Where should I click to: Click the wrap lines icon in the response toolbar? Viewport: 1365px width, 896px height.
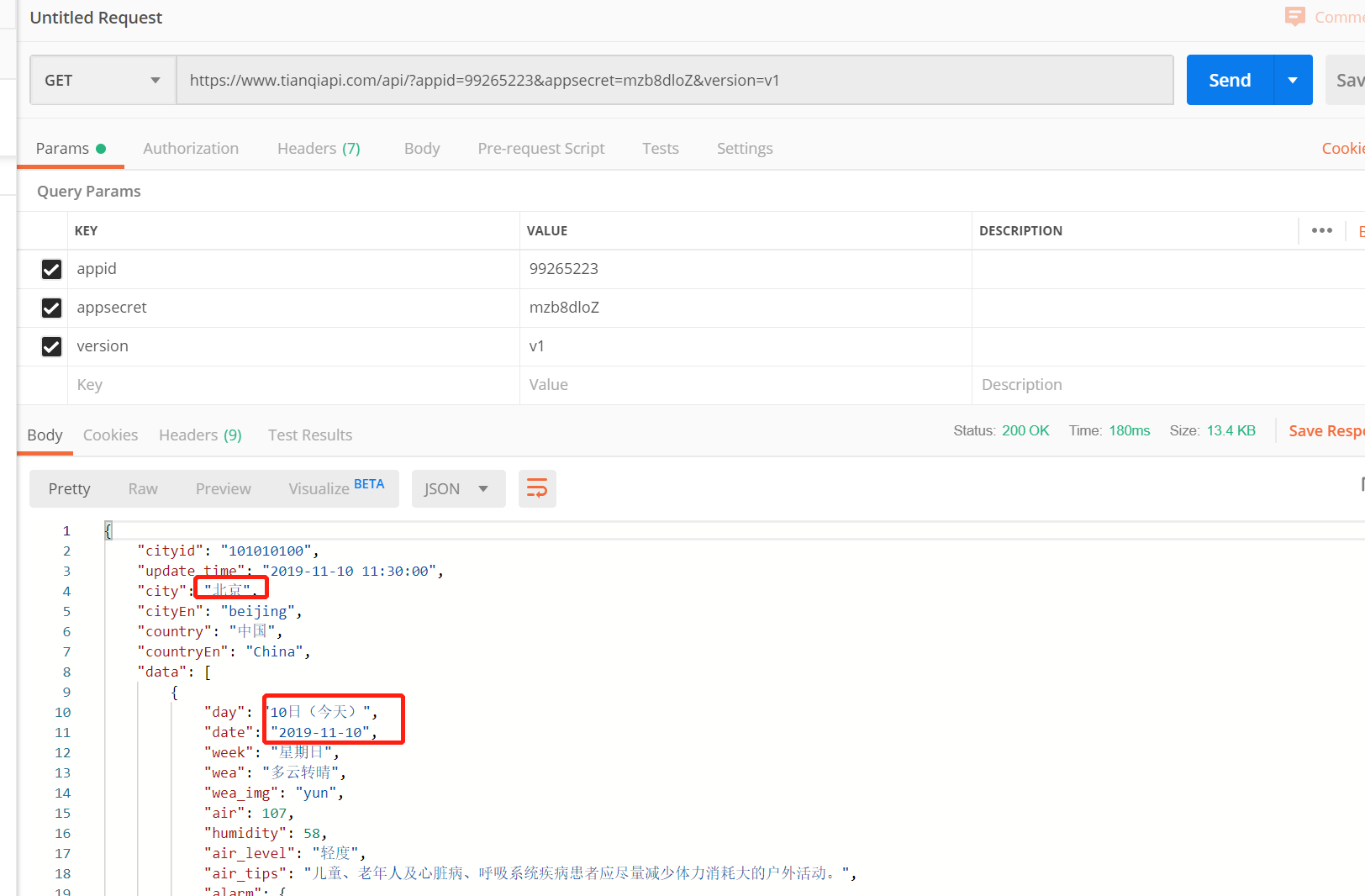coord(537,488)
